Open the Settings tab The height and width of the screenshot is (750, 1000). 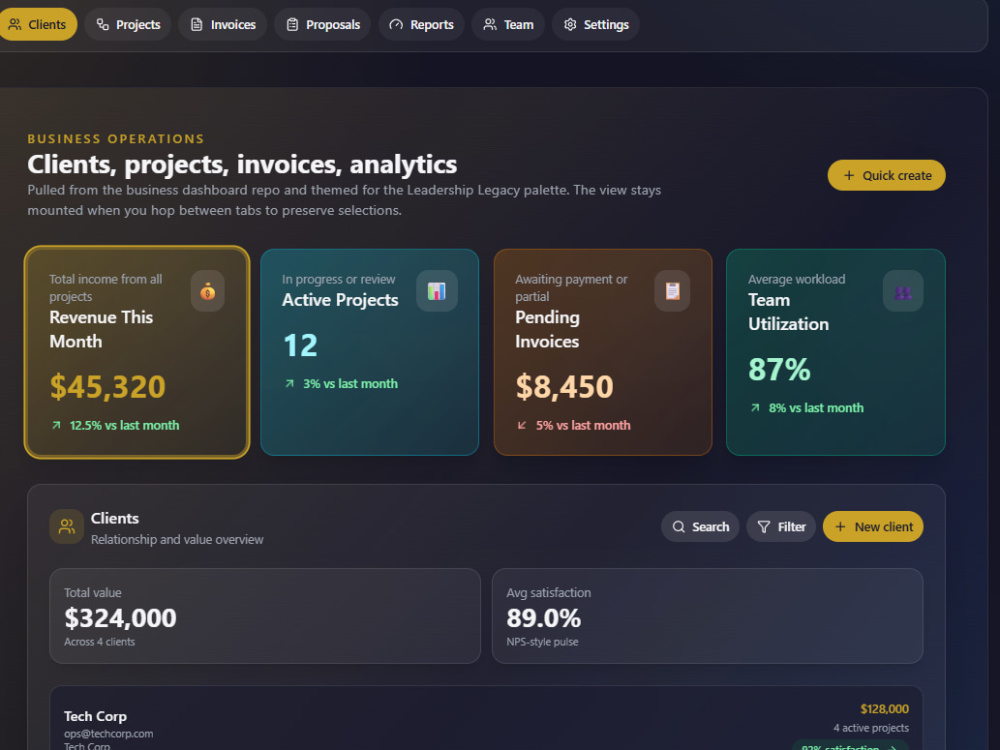point(596,24)
